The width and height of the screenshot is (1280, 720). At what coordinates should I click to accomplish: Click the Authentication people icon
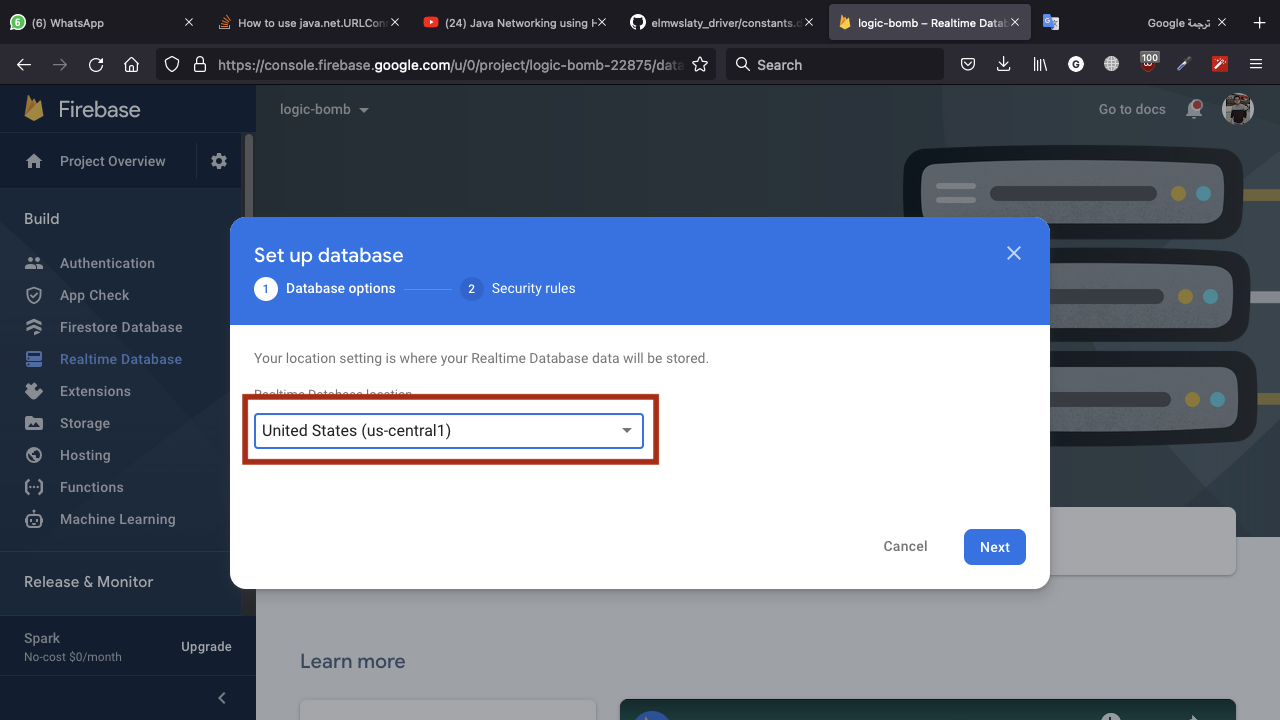(x=34, y=263)
